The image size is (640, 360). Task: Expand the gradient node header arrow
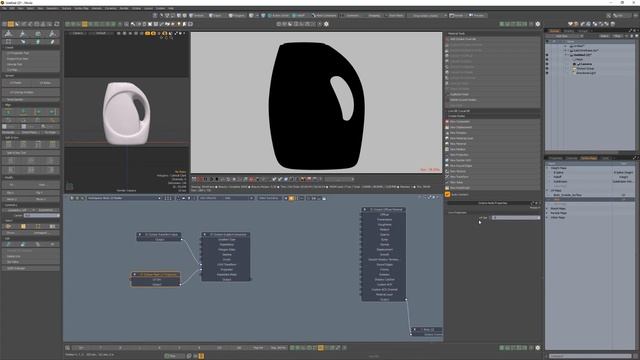pyautogui.click(x=205, y=235)
